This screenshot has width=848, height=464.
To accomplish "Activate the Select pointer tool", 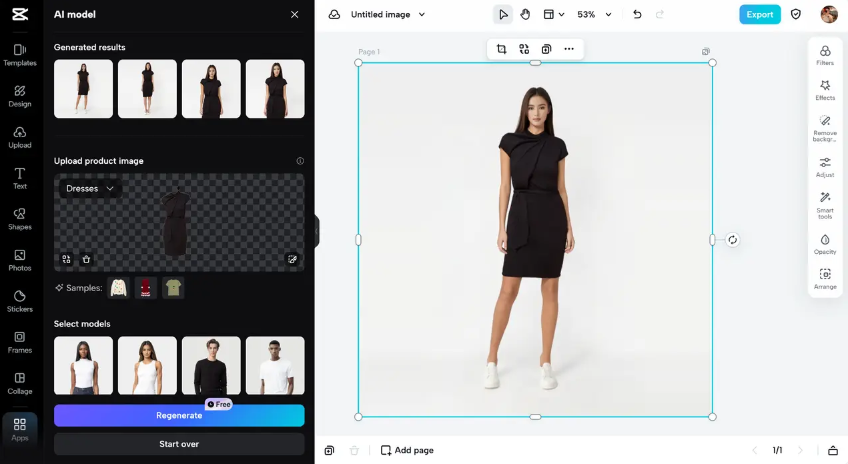I will pyautogui.click(x=503, y=15).
